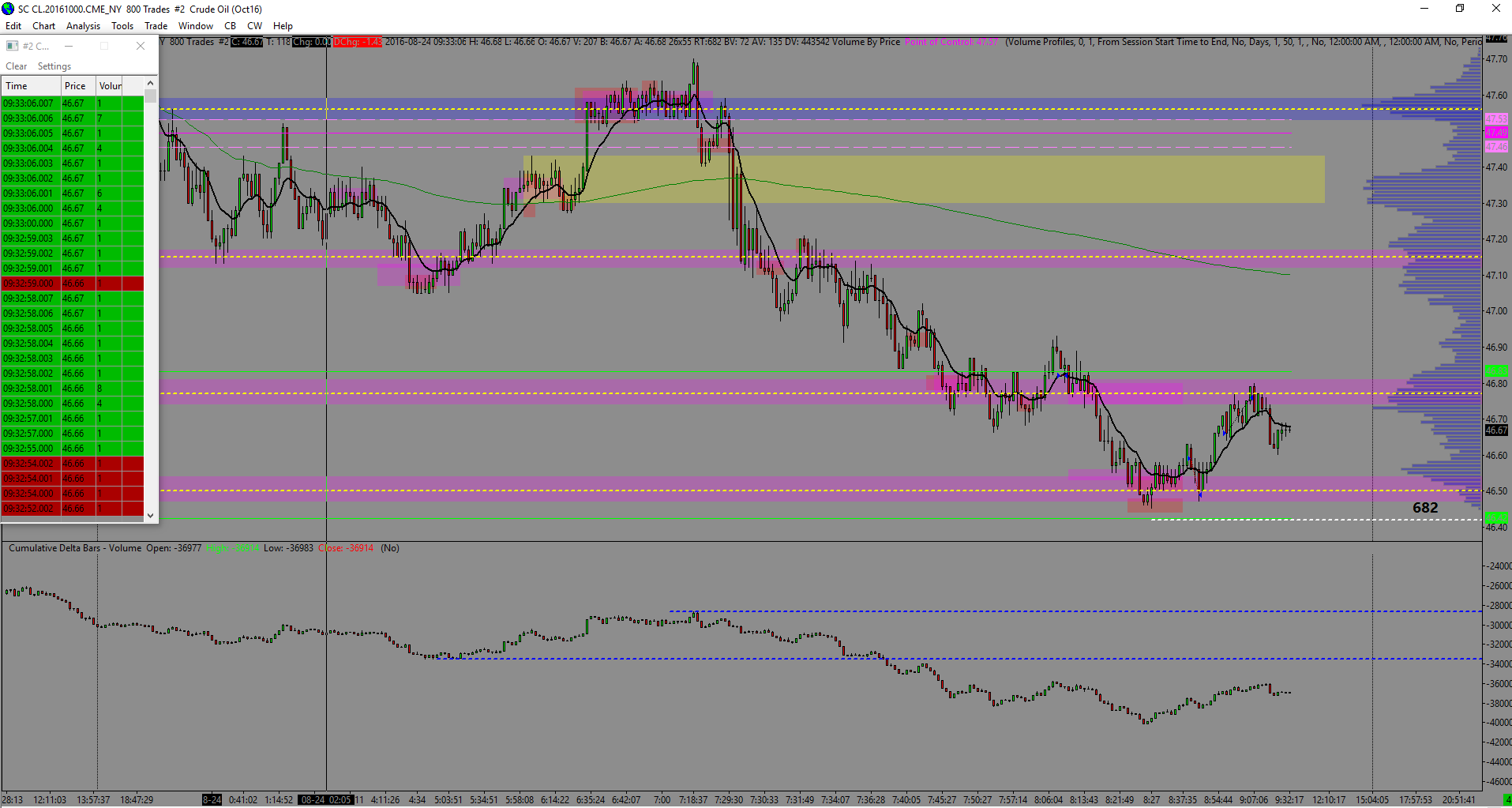Viewport: 1512px width, 808px height.
Task: Click the volume cell of row 09:32:58.000
Action: [109, 404]
